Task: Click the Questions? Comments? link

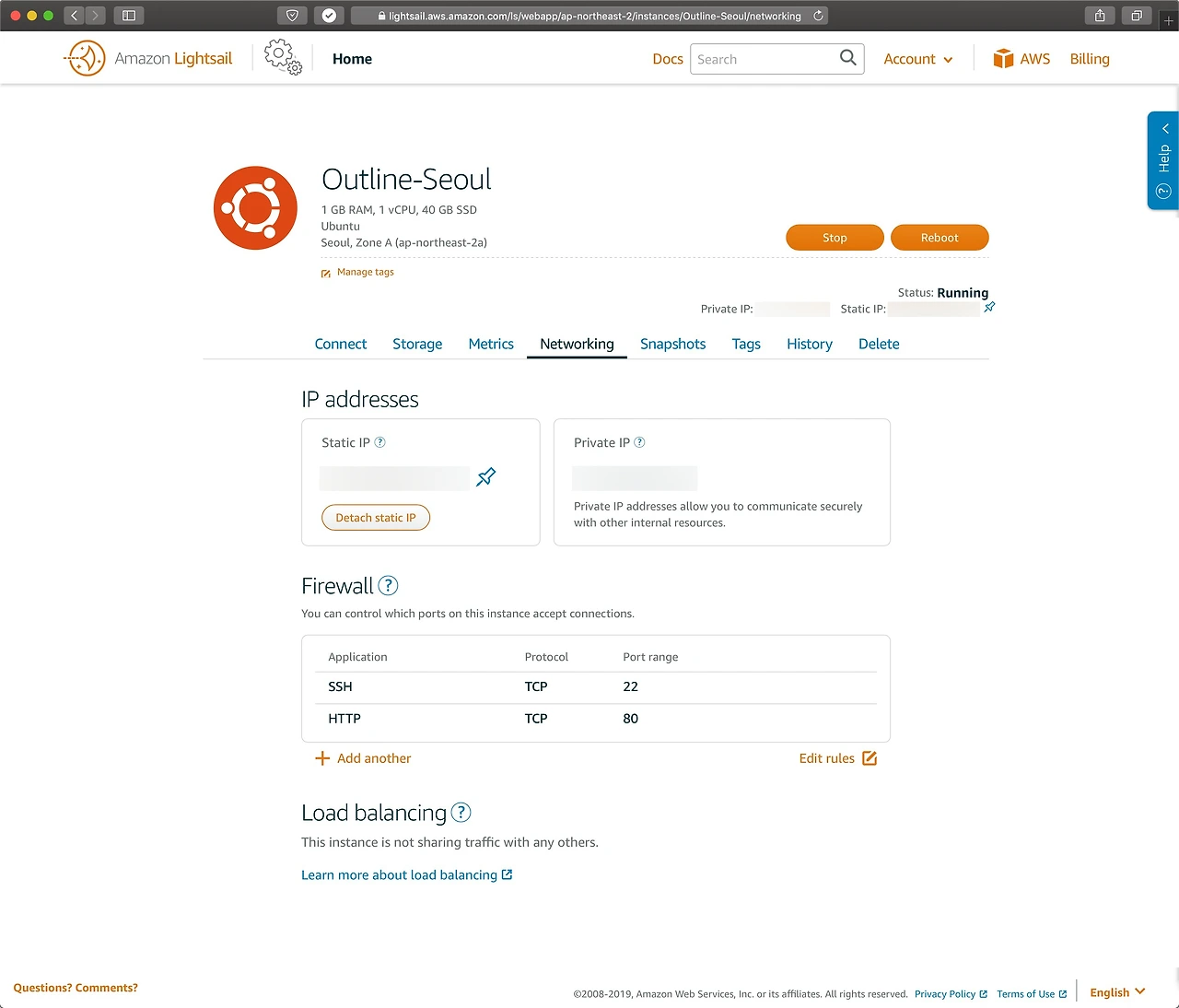Action: 76,988
